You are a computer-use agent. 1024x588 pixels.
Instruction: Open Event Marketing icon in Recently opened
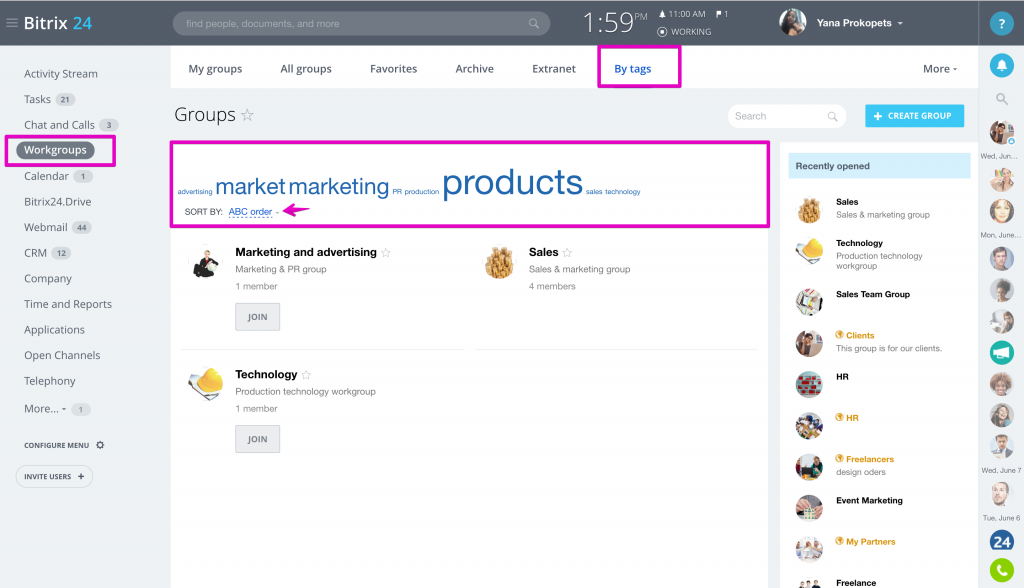coord(809,508)
